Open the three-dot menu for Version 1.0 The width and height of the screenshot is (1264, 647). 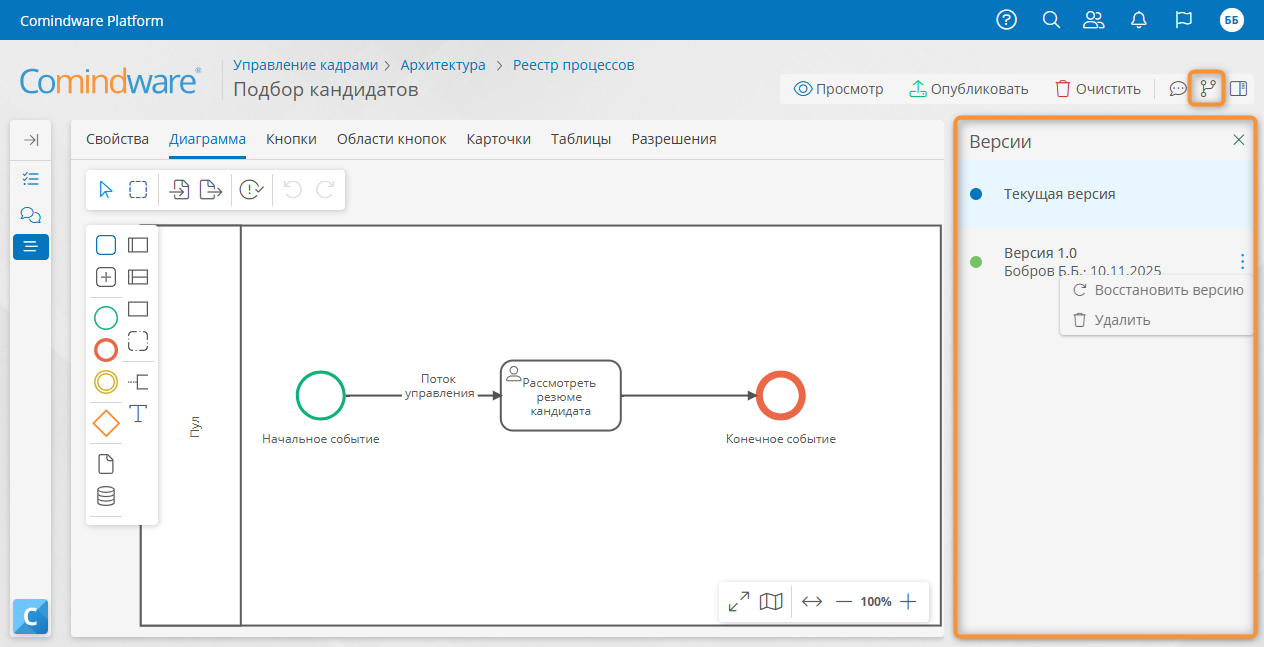[1242, 261]
